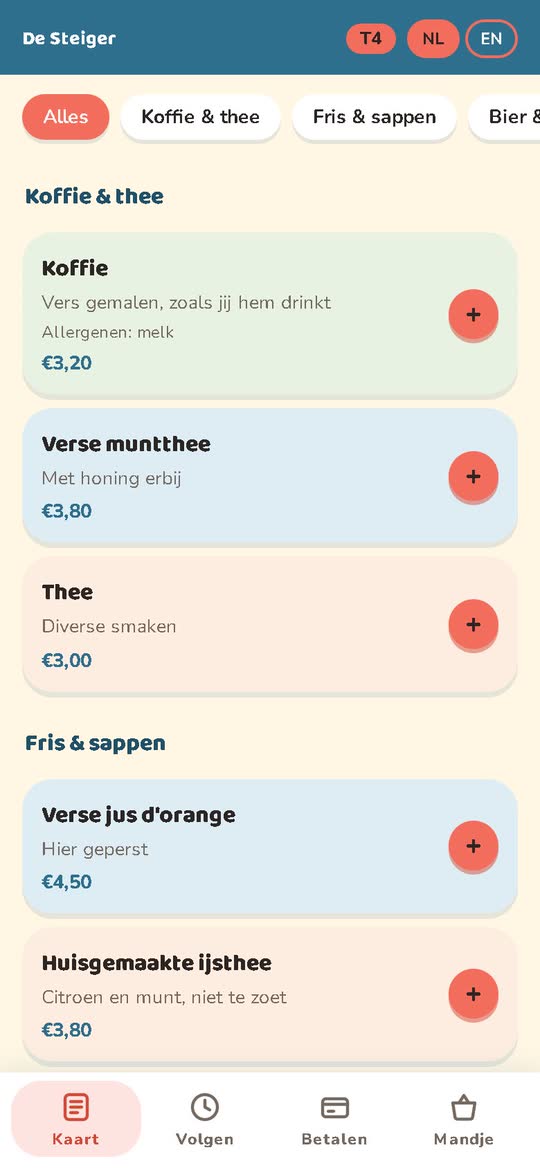The image size is (540, 1168).
Task: Add Huisgemaakte ijsthee via plus icon
Action: [473, 994]
